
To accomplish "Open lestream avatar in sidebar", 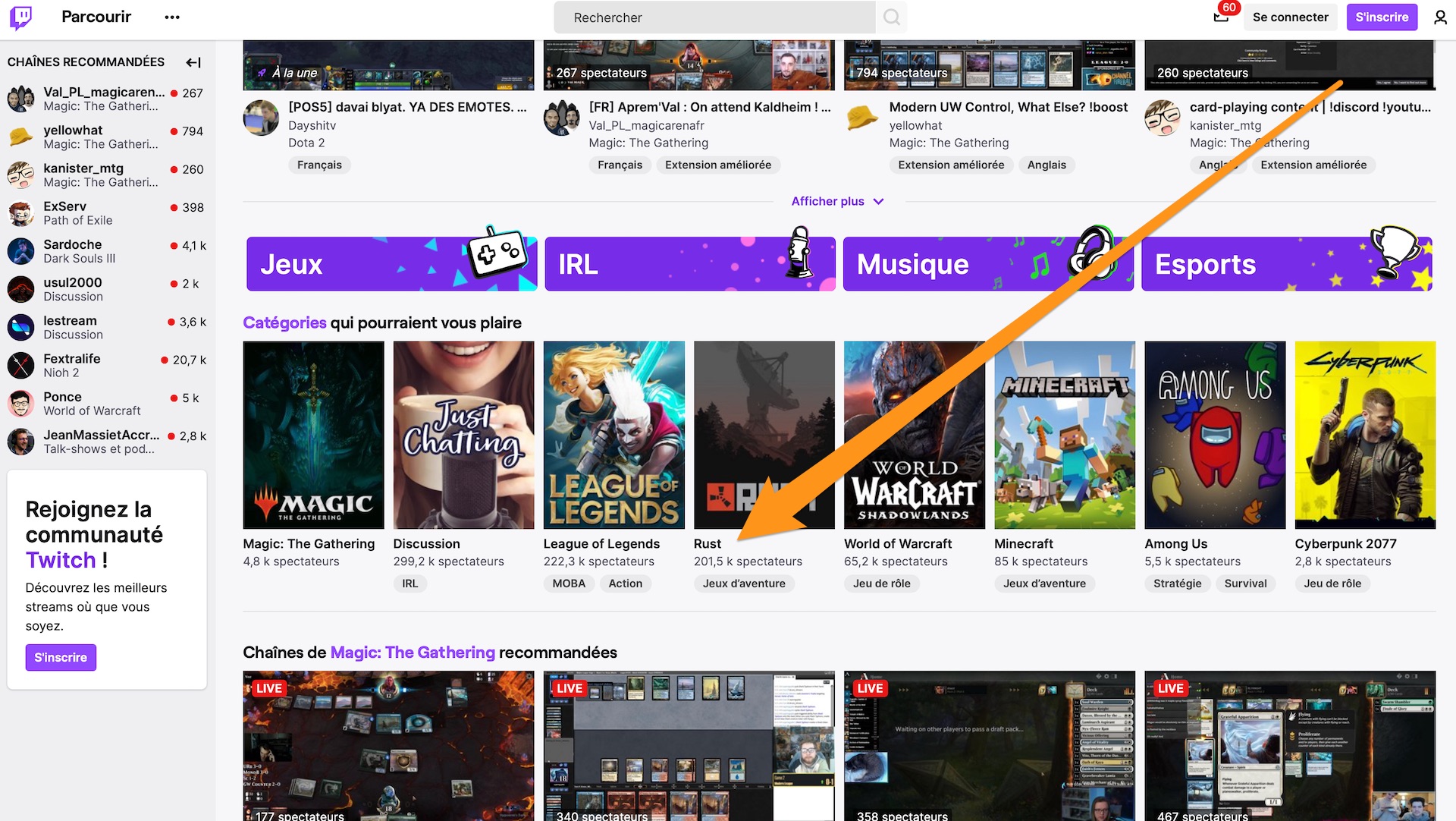I will pos(21,328).
